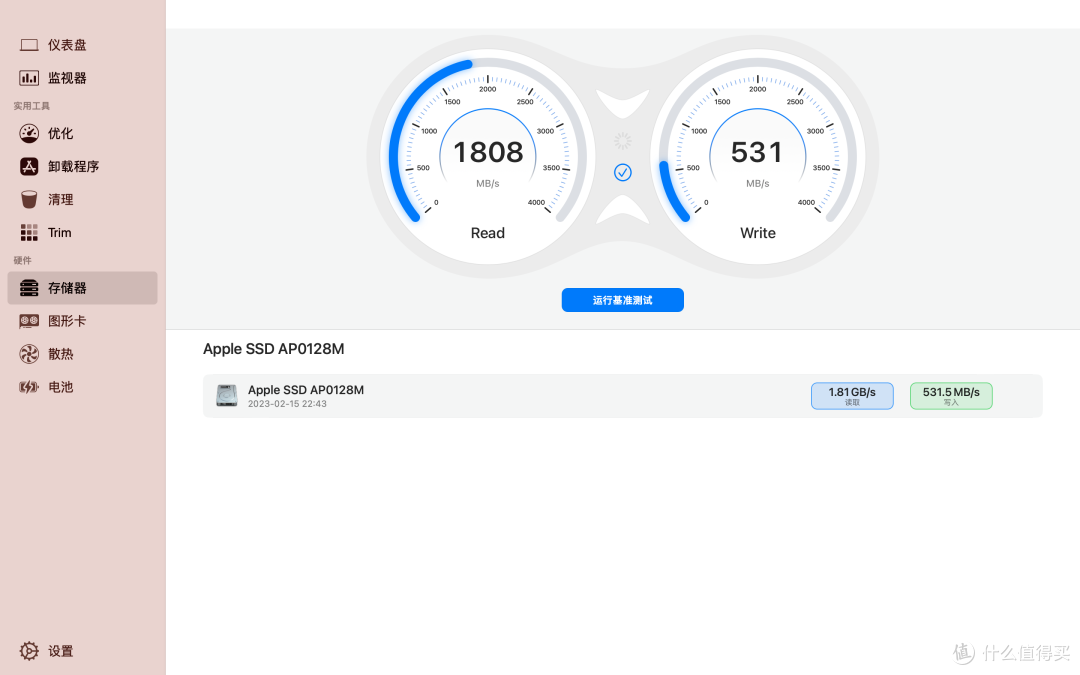Open the 卸载程序 app store icon
This screenshot has height=675, width=1080.
click(29, 166)
